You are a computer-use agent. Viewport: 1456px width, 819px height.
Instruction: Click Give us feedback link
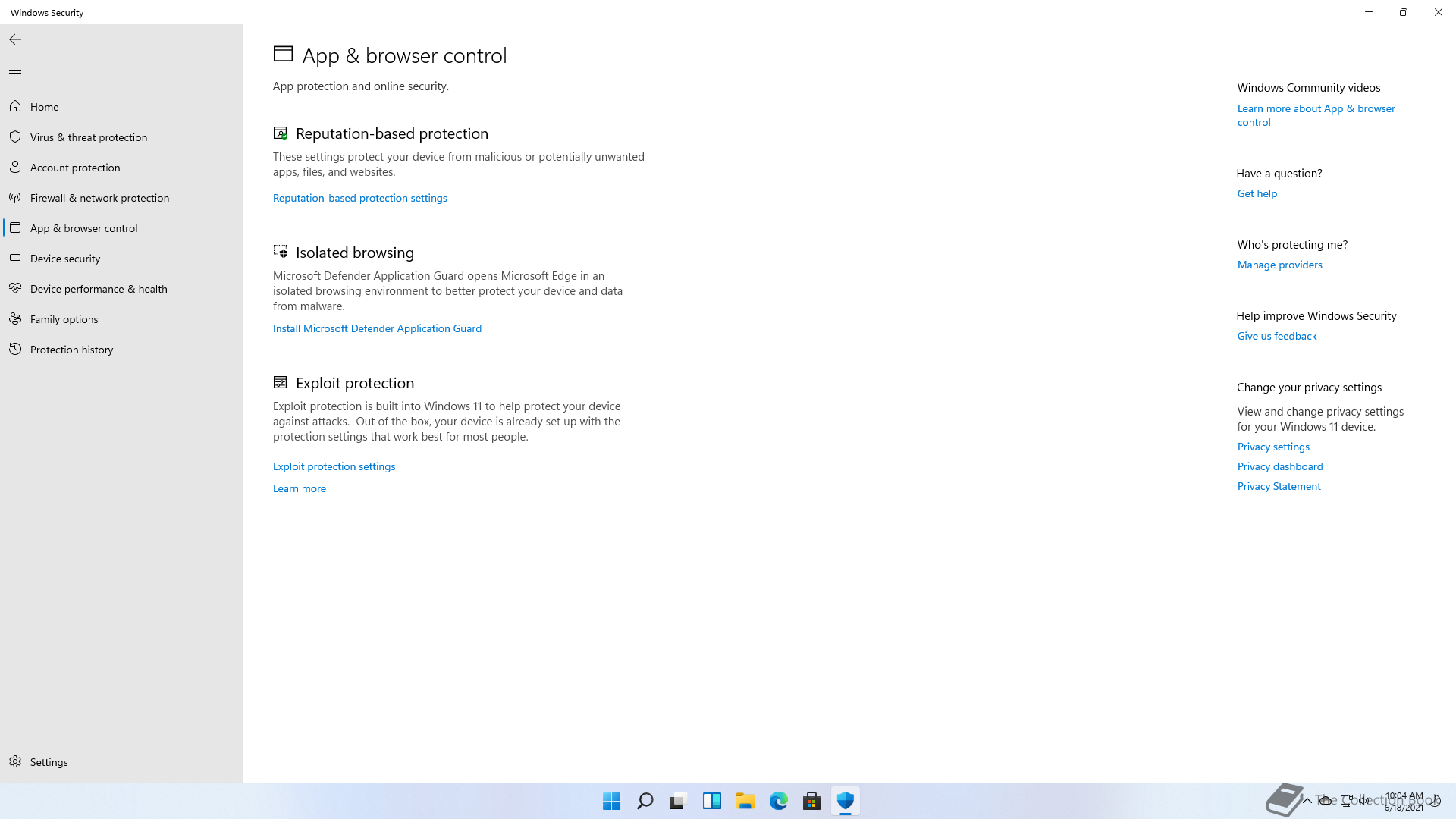1277,336
